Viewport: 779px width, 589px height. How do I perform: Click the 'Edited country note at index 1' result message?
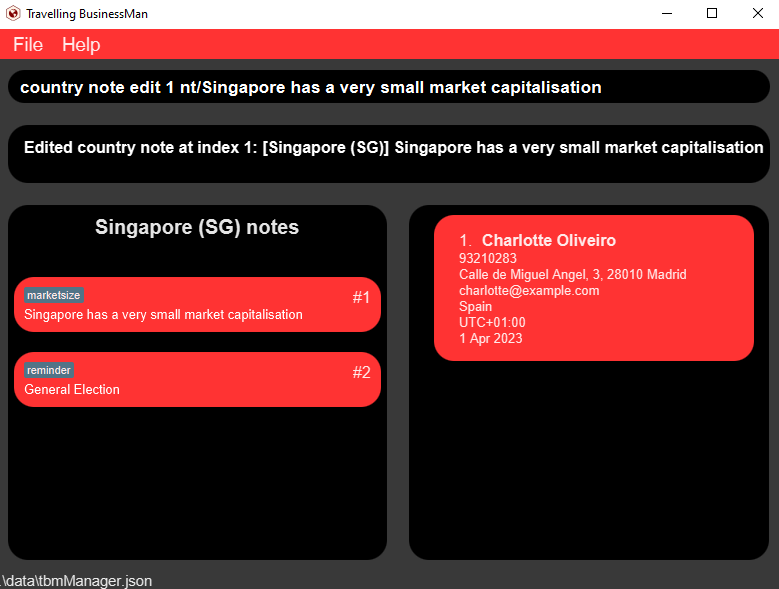[x=393, y=147]
